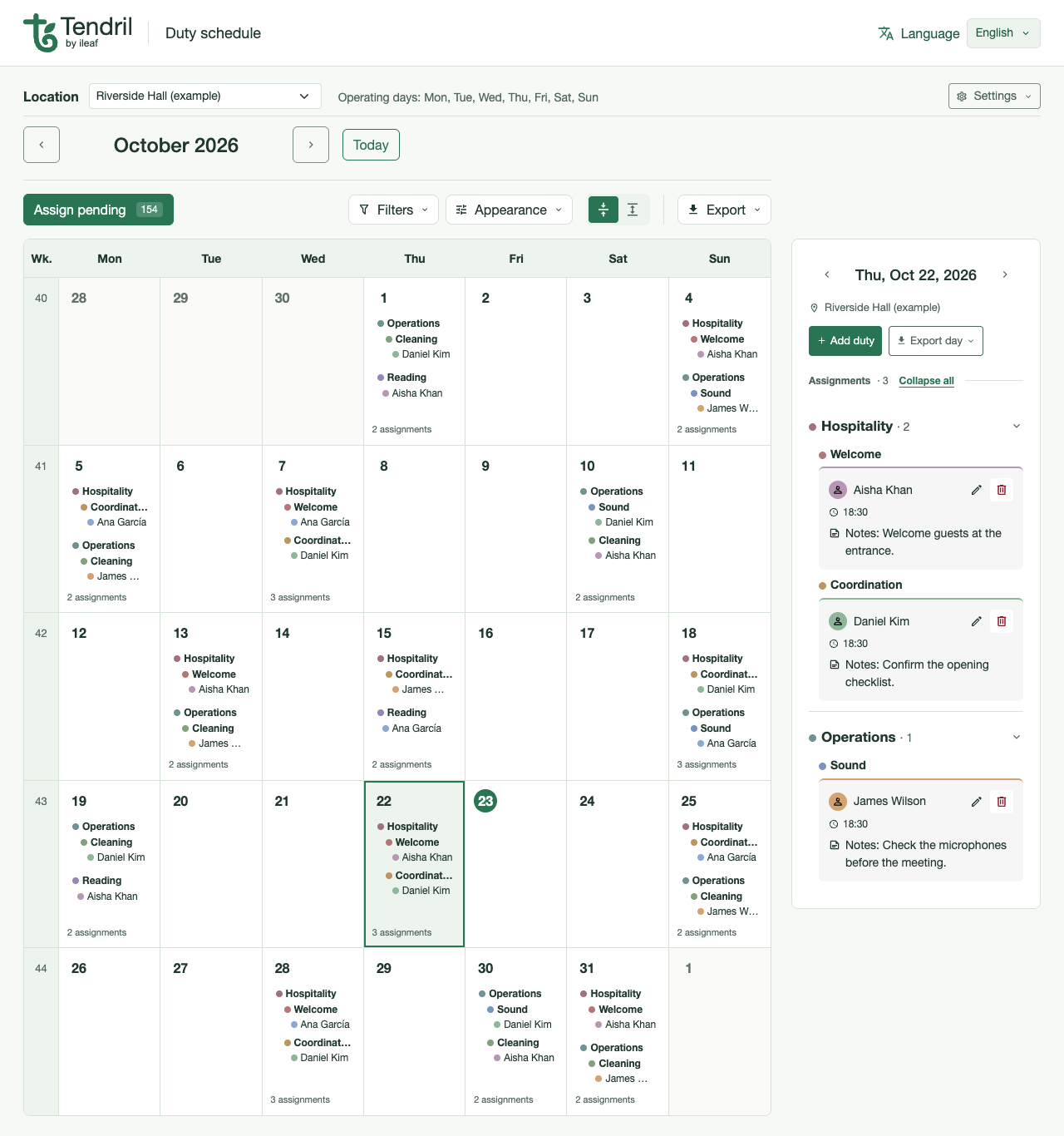Delete James Wilson's Sound assignment

1002,802
